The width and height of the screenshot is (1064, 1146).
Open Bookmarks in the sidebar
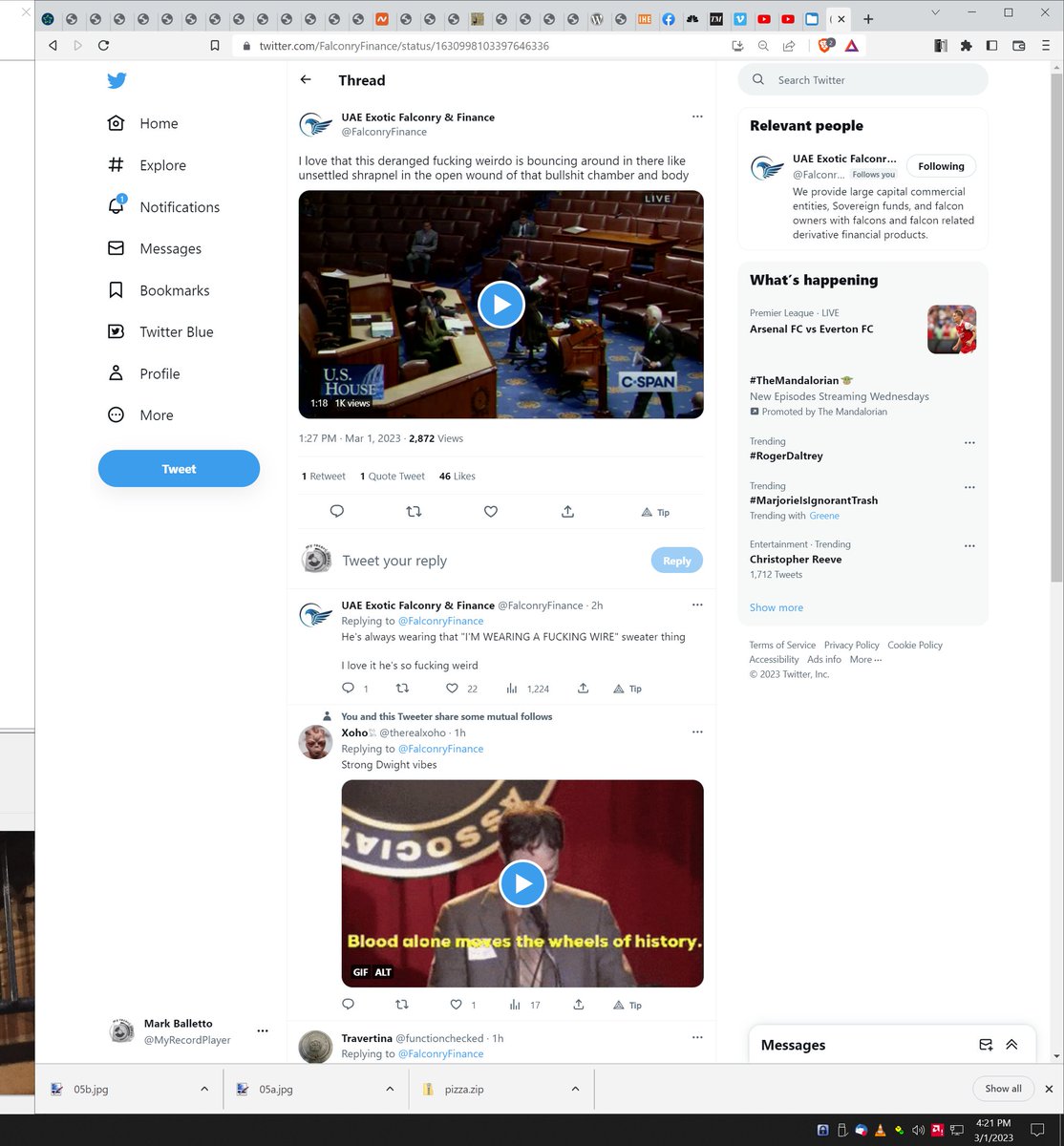point(159,290)
